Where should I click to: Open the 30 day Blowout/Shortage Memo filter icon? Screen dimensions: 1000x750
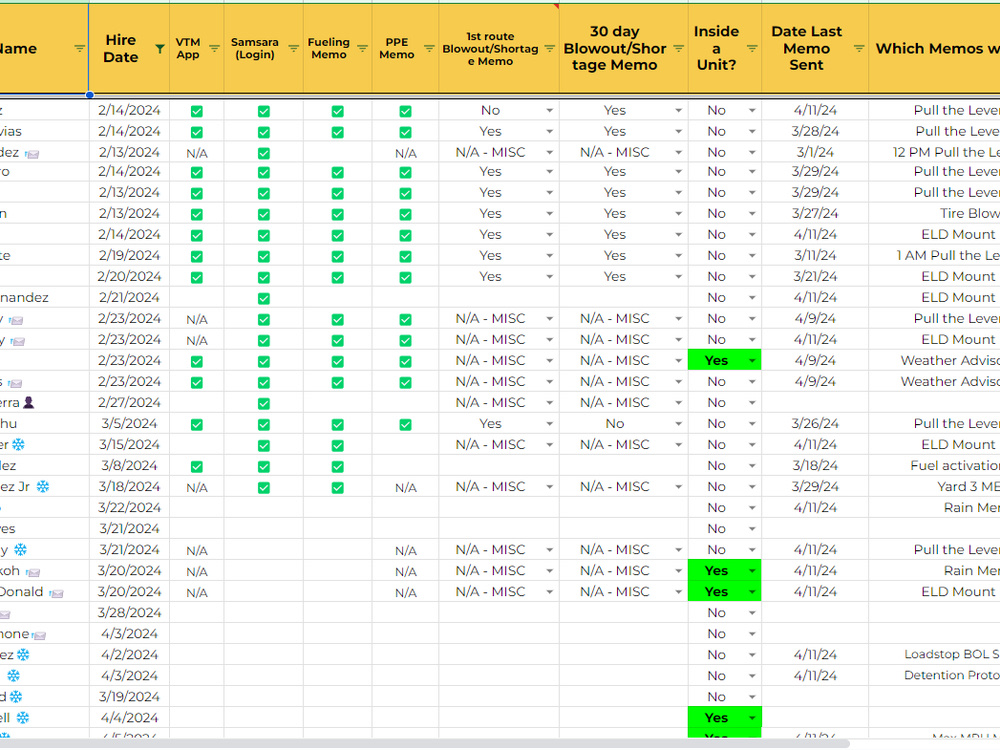(679, 48)
